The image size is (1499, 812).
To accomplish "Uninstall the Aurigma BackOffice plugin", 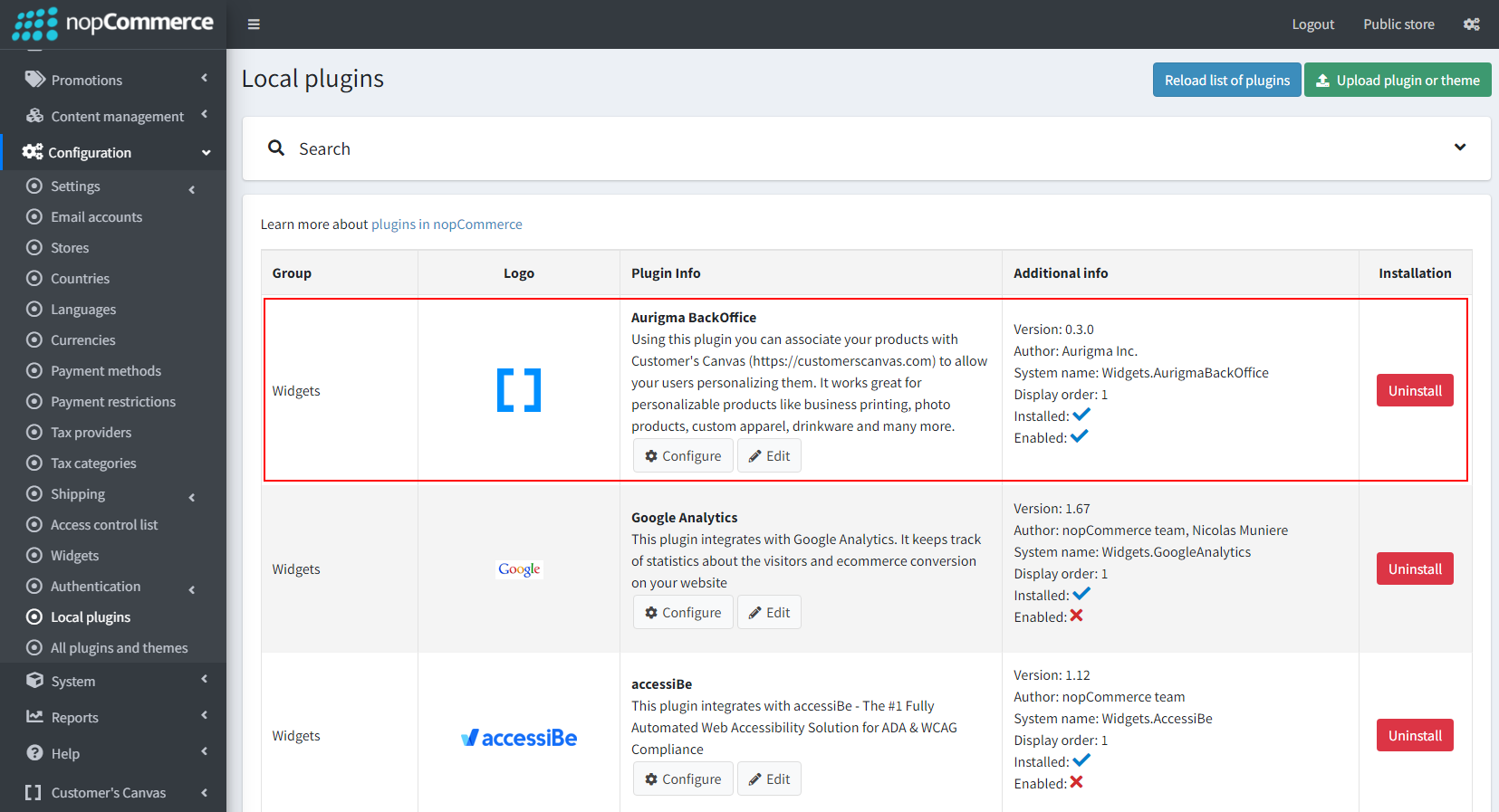I will 1415,390.
